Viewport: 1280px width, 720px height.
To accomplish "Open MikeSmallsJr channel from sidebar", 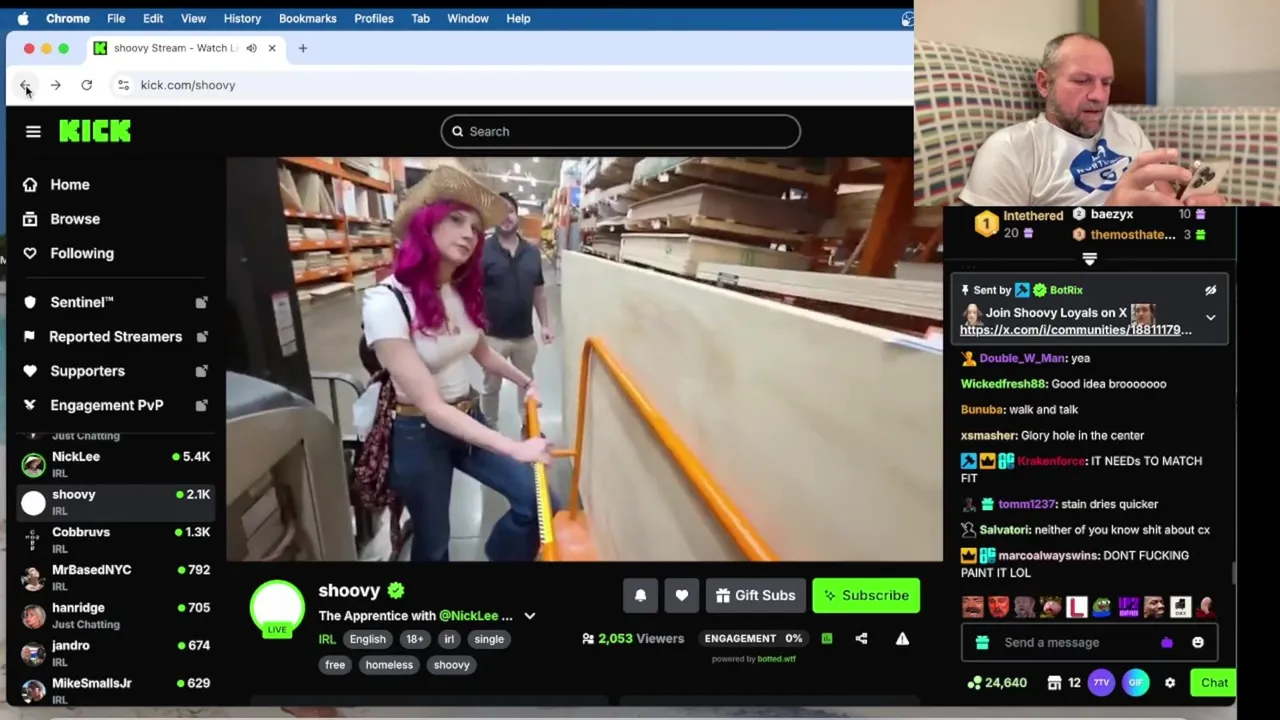I will tap(115, 691).
